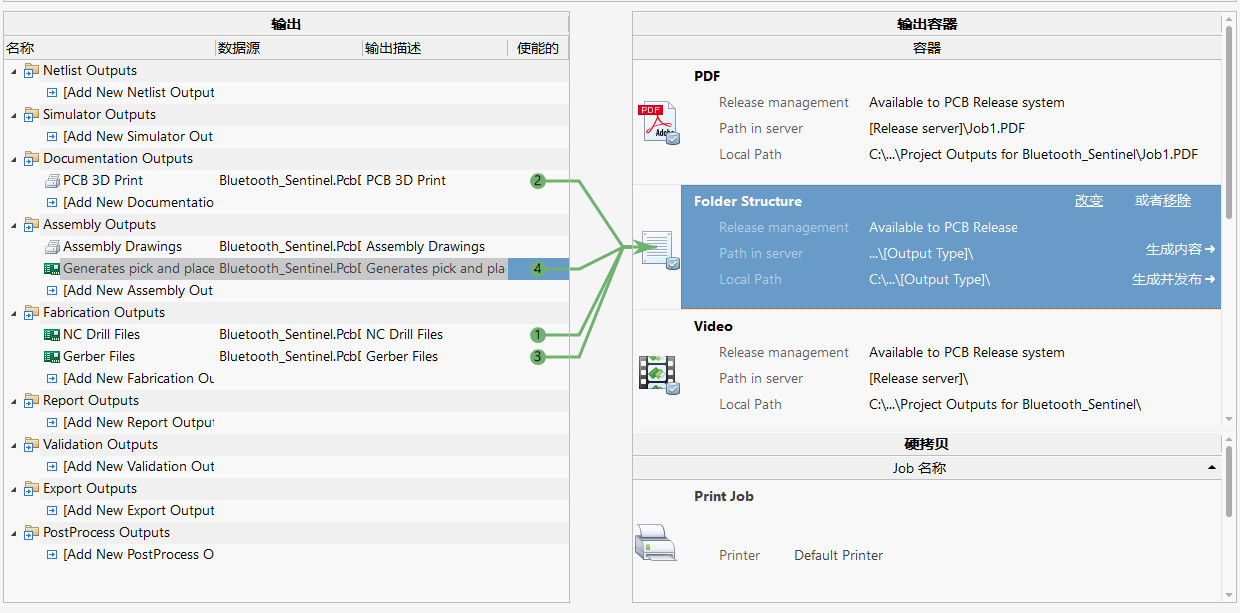
Task: Click the PCB 3D Print icon
Action: click(x=52, y=181)
